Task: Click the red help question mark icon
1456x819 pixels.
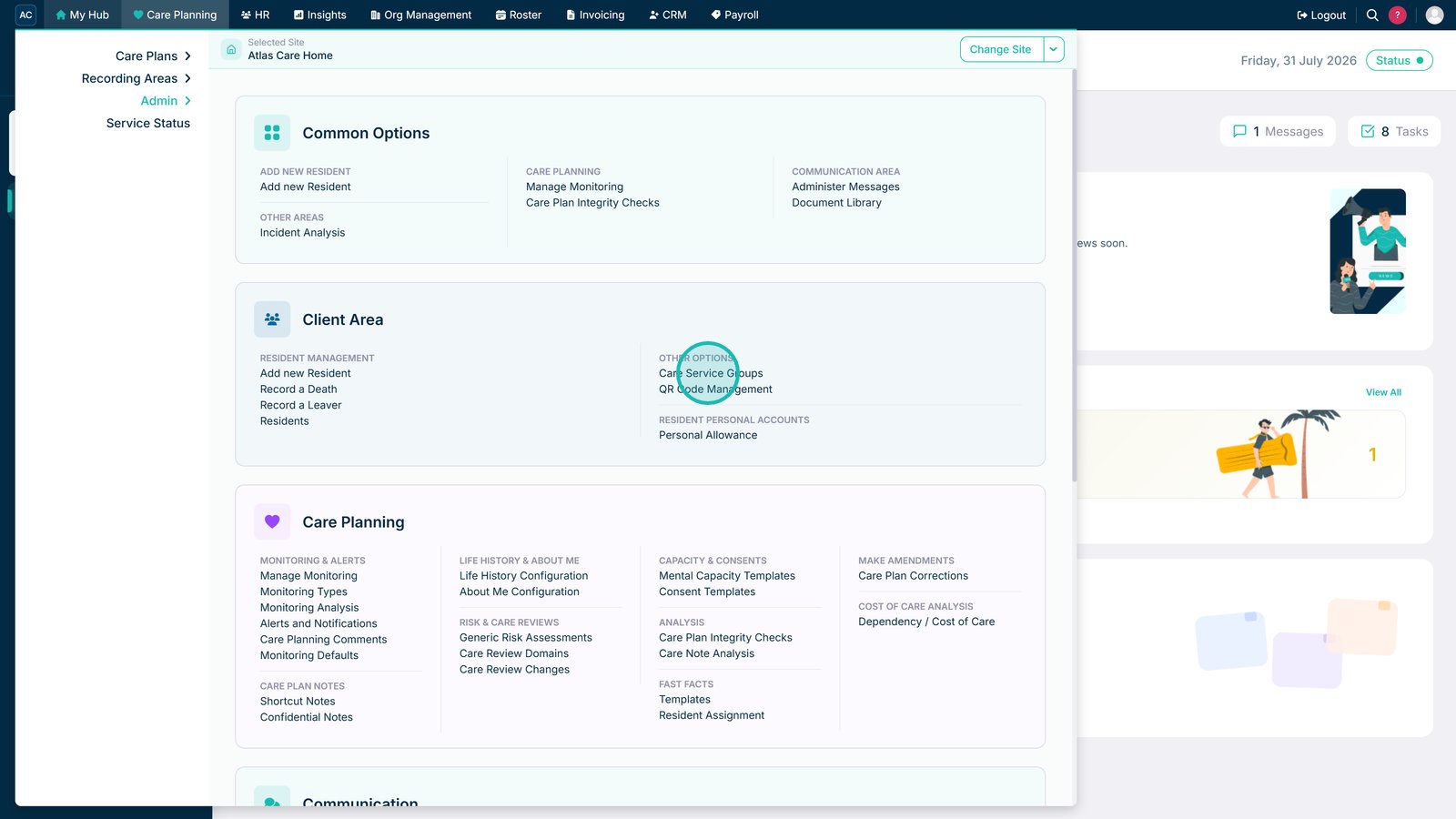Action: pos(1397,15)
